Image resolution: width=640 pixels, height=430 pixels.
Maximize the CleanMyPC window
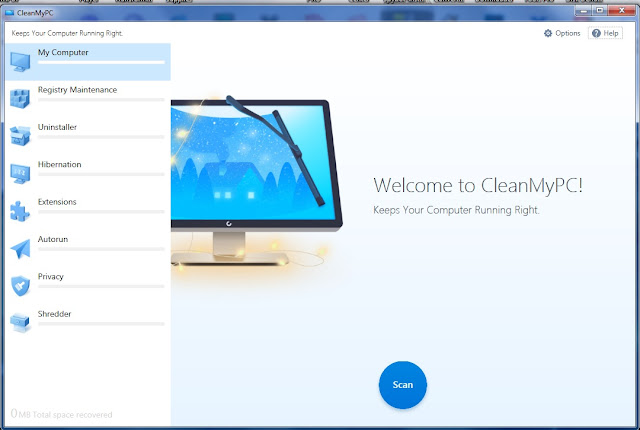click(600, 11)
